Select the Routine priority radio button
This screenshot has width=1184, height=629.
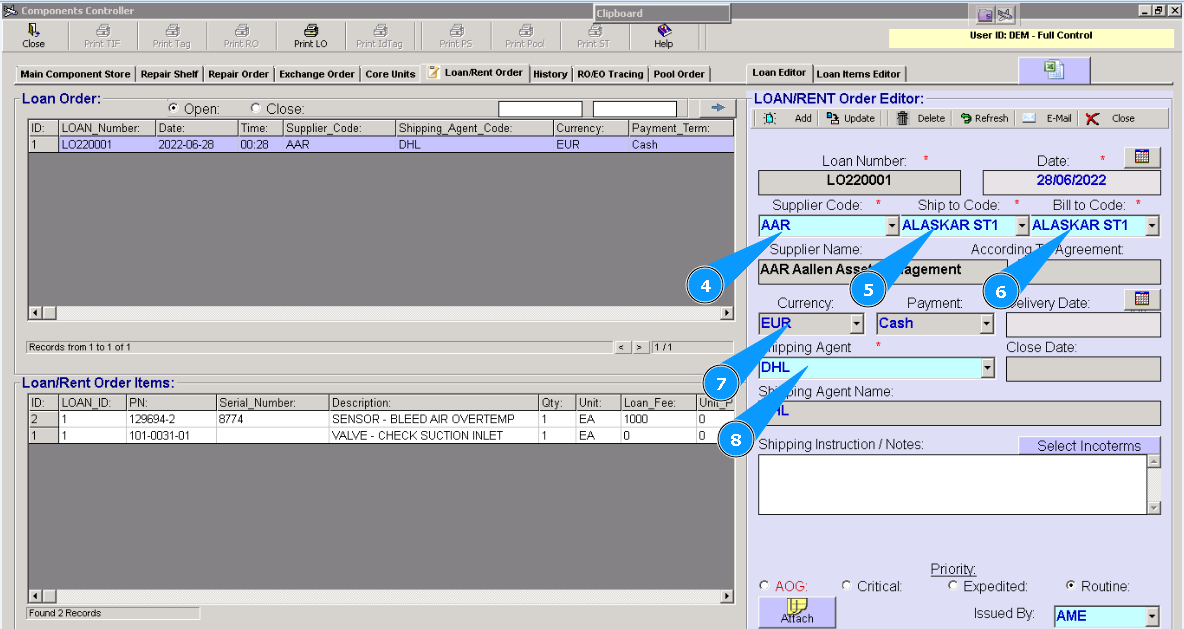1071,585
